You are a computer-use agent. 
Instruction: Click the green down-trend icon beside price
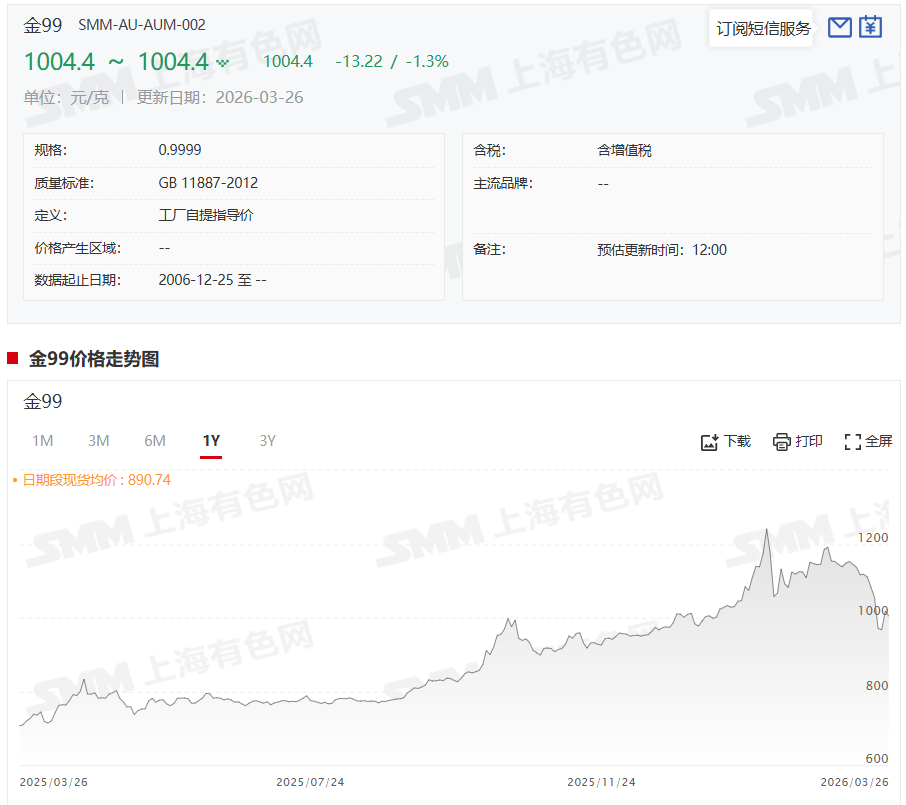[222, 62]
